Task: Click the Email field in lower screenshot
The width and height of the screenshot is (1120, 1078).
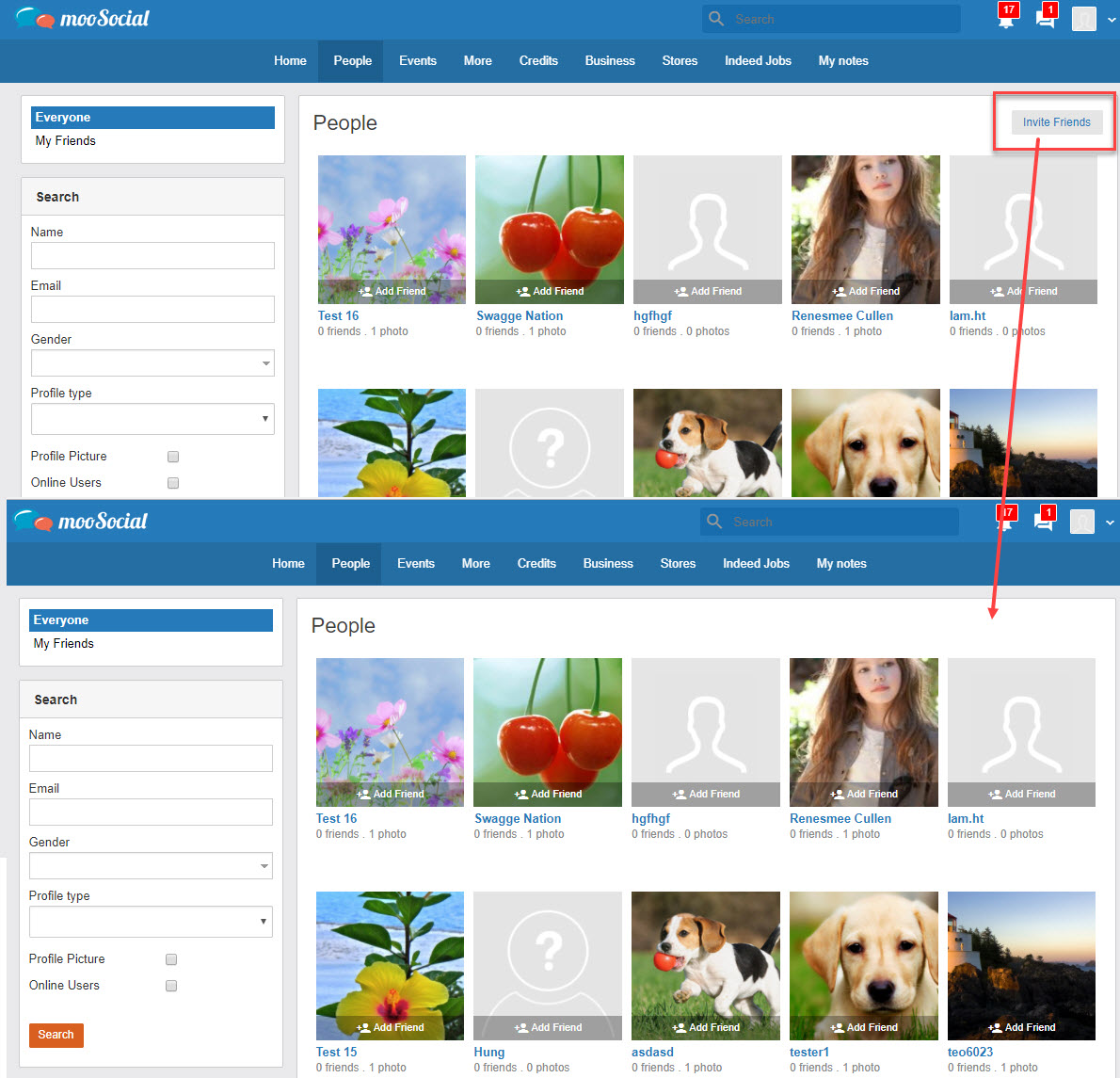Action: pyautogui.click(x=152, y=813)
